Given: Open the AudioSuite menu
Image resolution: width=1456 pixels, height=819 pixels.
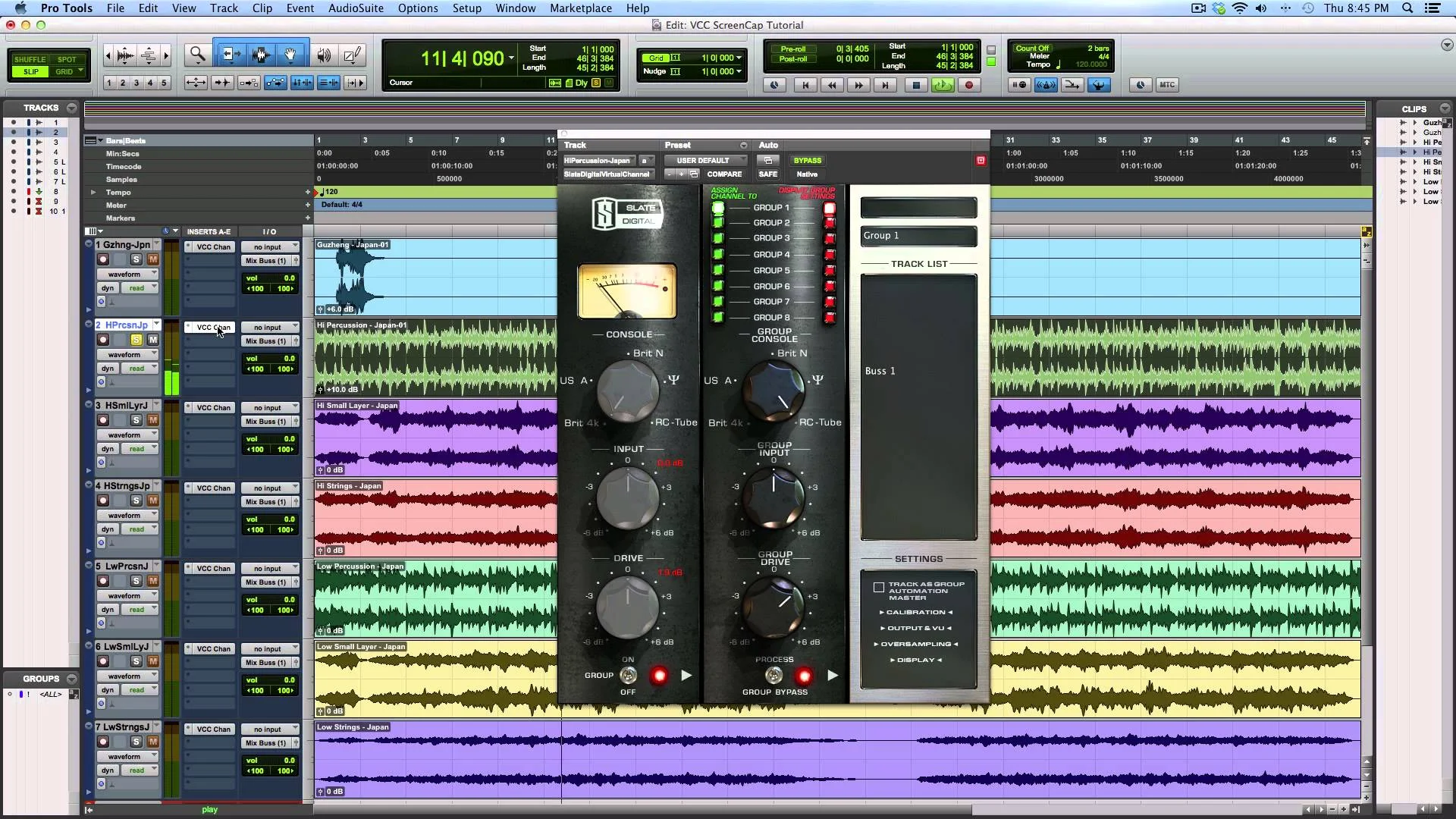Looking at the screenshot, I should [356, 8].
